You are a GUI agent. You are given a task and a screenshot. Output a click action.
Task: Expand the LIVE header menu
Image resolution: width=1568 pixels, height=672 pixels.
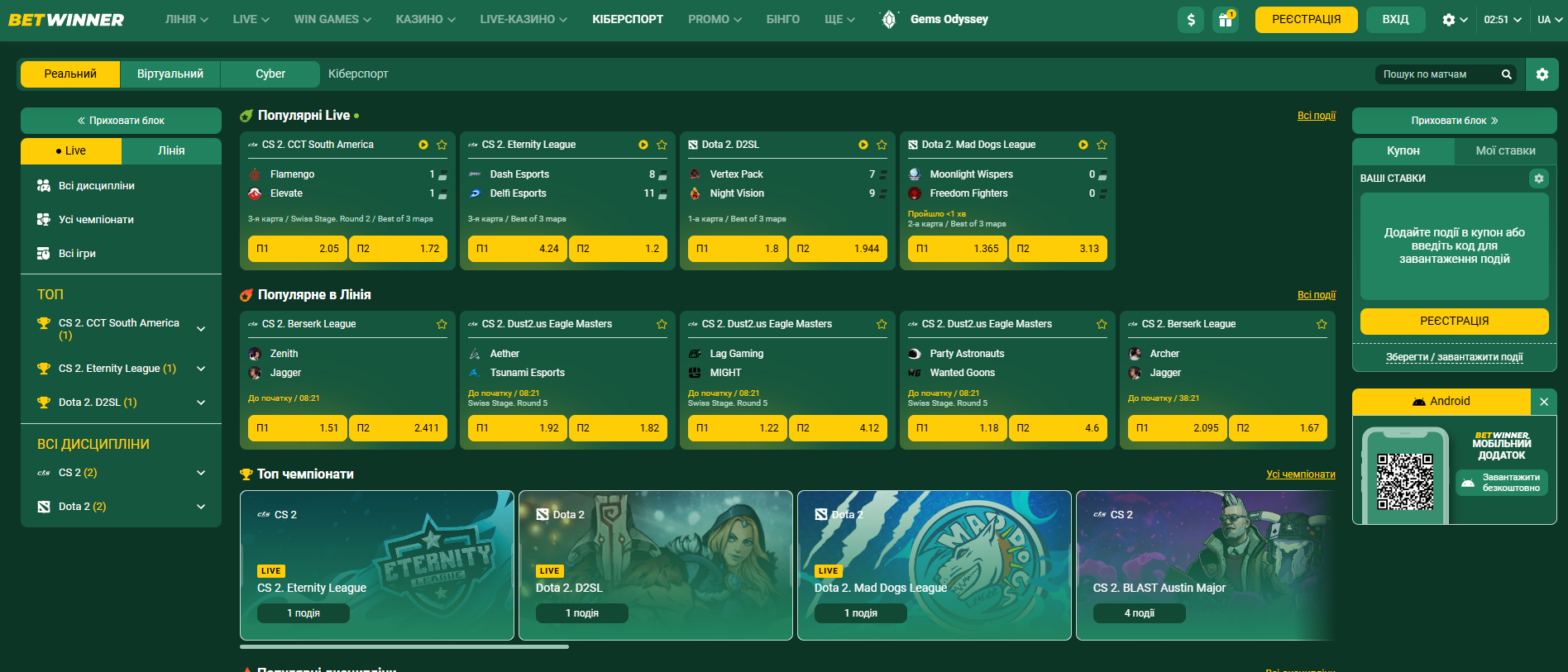[x=251, y=20]
